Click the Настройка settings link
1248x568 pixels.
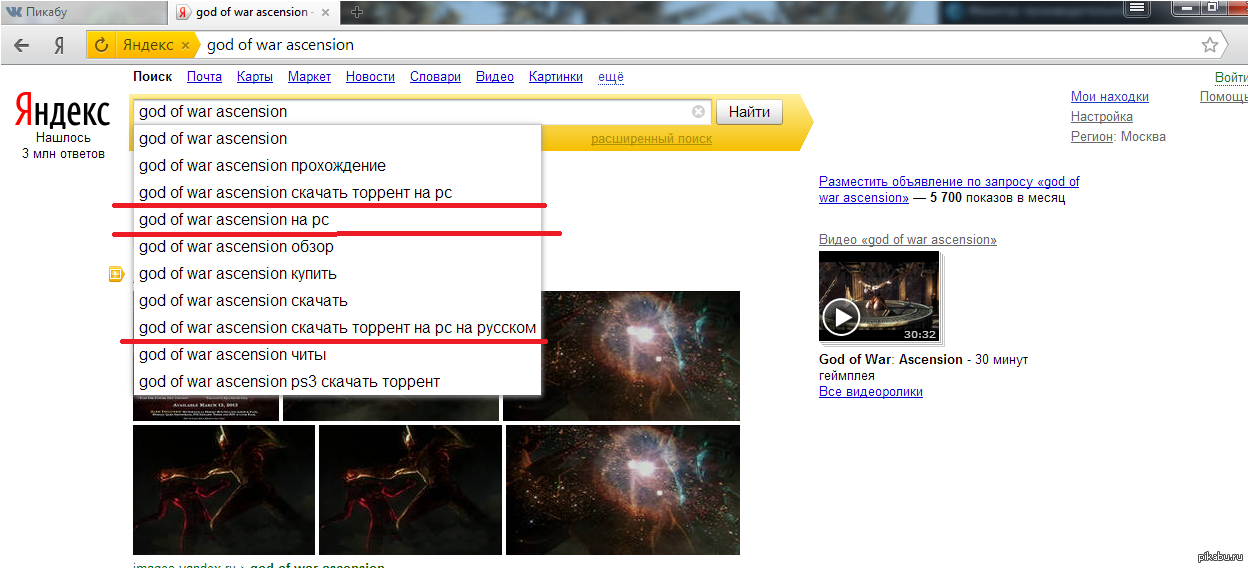[1101, 117]
